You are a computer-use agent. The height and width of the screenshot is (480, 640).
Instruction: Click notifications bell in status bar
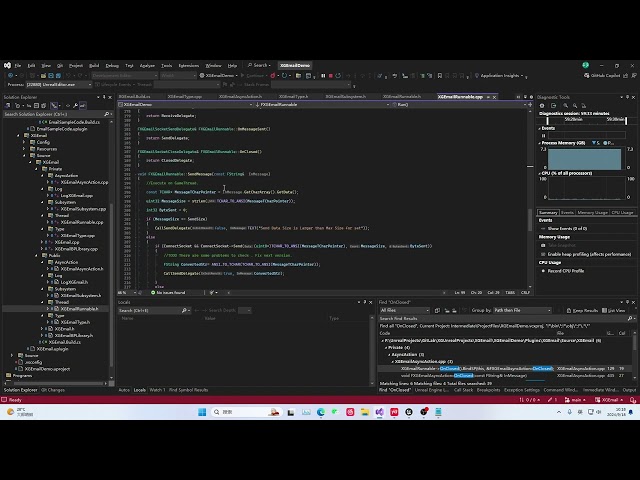[x=633, y=400]
